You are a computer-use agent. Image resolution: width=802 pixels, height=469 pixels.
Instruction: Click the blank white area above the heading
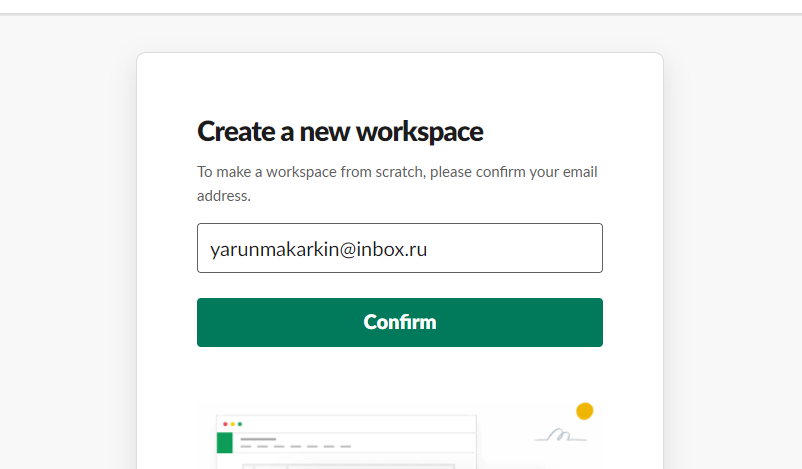coord(400,85)
